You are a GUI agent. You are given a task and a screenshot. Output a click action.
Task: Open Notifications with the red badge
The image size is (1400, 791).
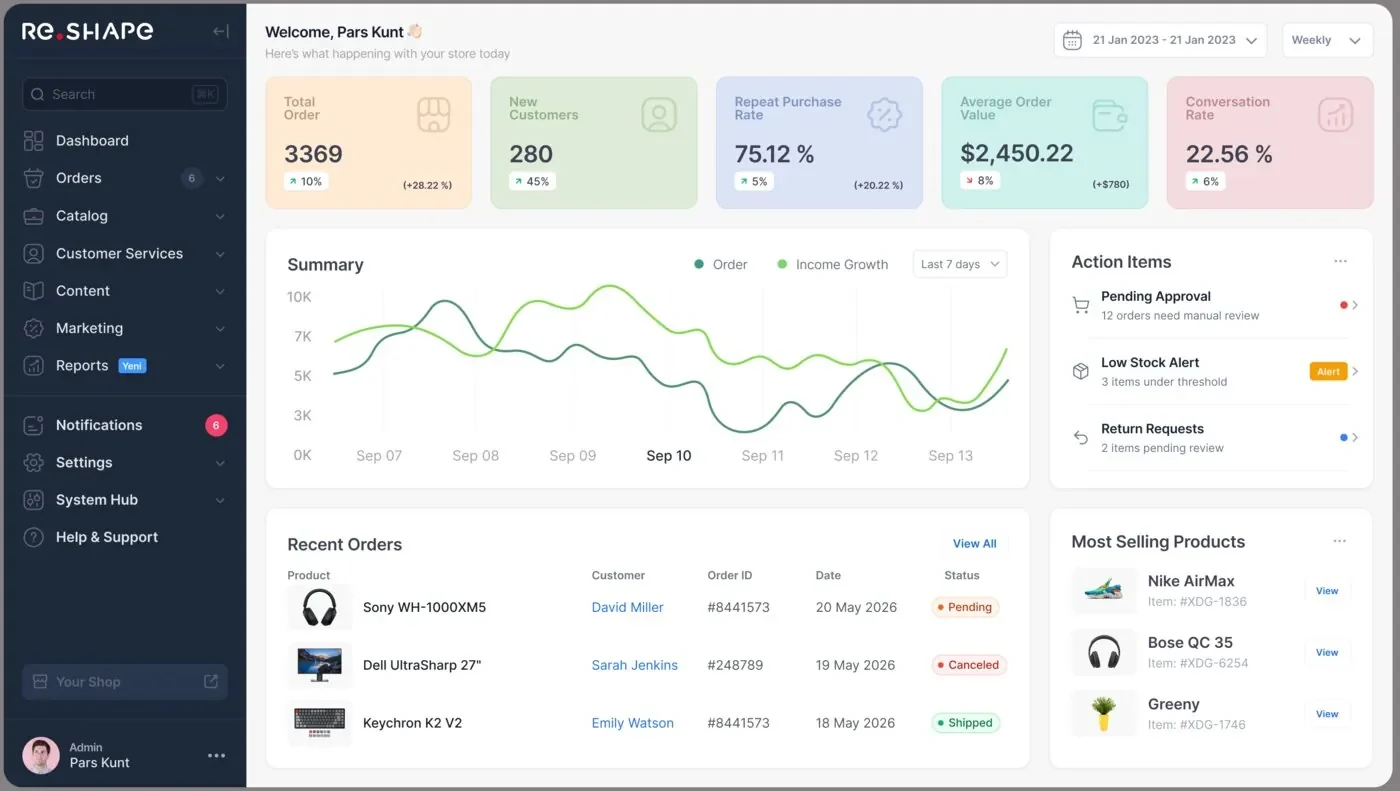point(125,425)
